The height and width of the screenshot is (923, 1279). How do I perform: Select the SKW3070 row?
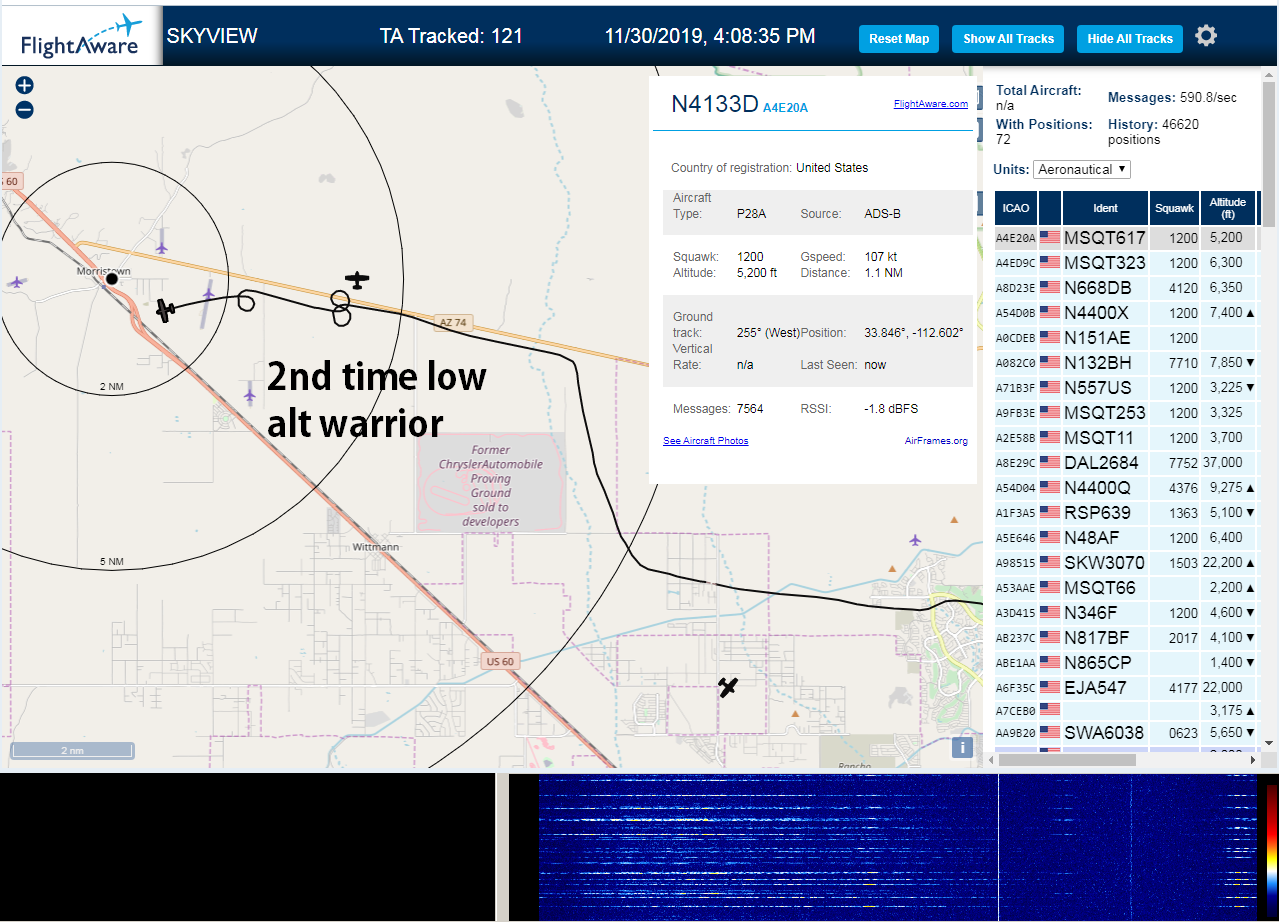pos(1126,563)
